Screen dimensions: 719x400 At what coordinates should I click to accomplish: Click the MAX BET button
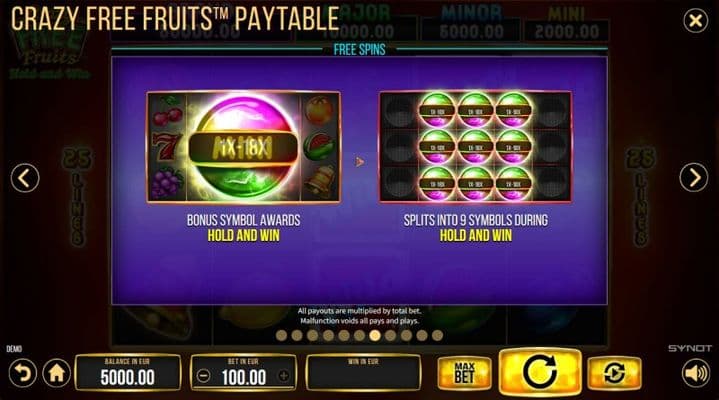tap(464, 373)
